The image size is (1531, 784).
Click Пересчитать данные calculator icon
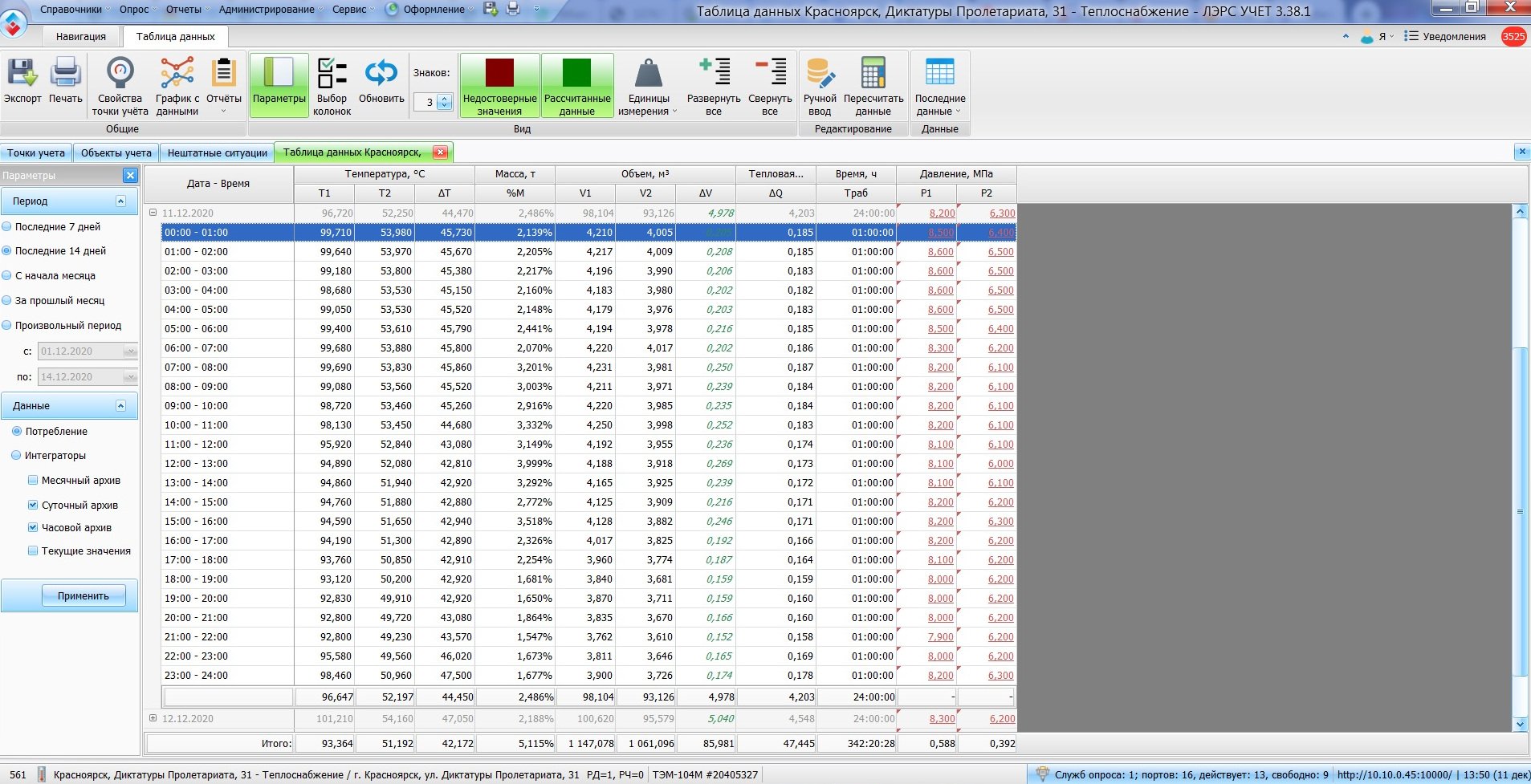pos(873,73)
